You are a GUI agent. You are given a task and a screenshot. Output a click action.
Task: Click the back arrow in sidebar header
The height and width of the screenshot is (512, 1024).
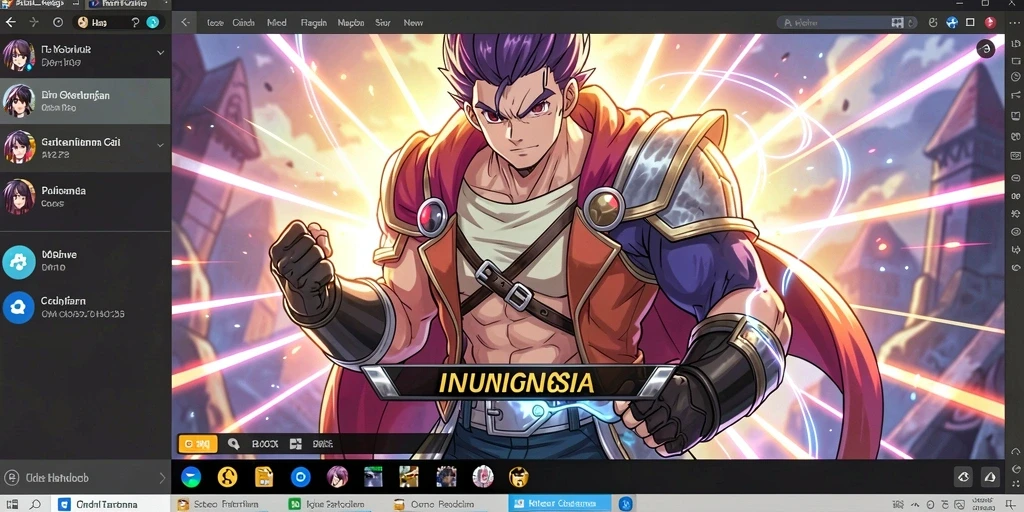(10, 22)
